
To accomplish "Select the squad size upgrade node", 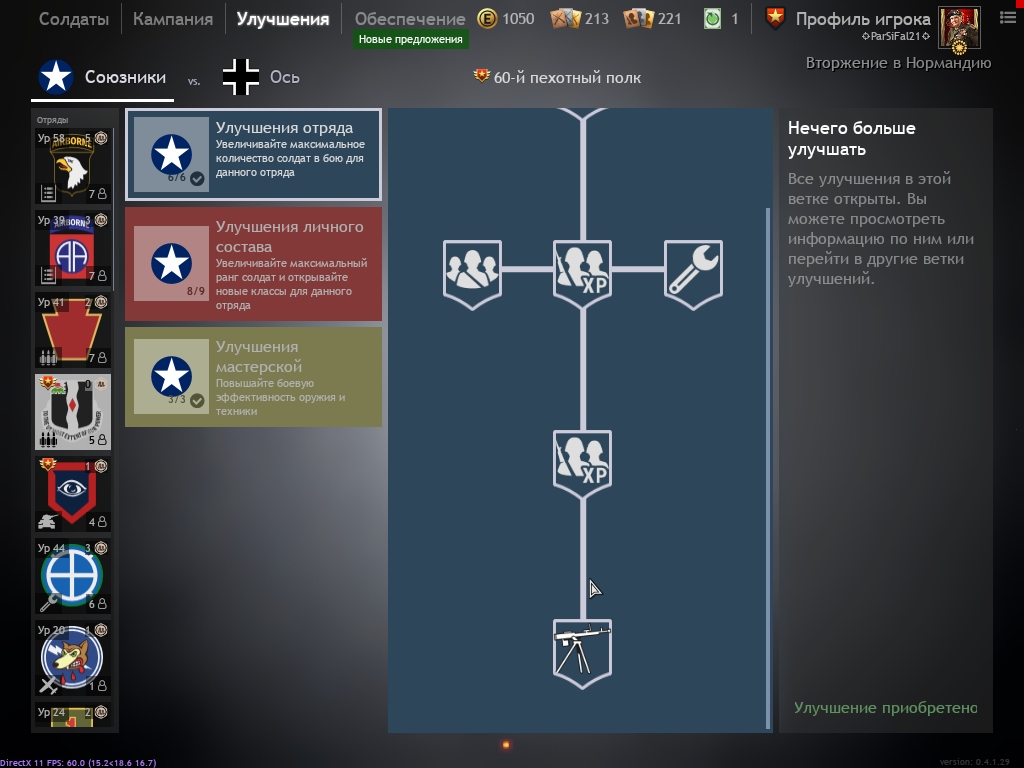I will 472,270.
